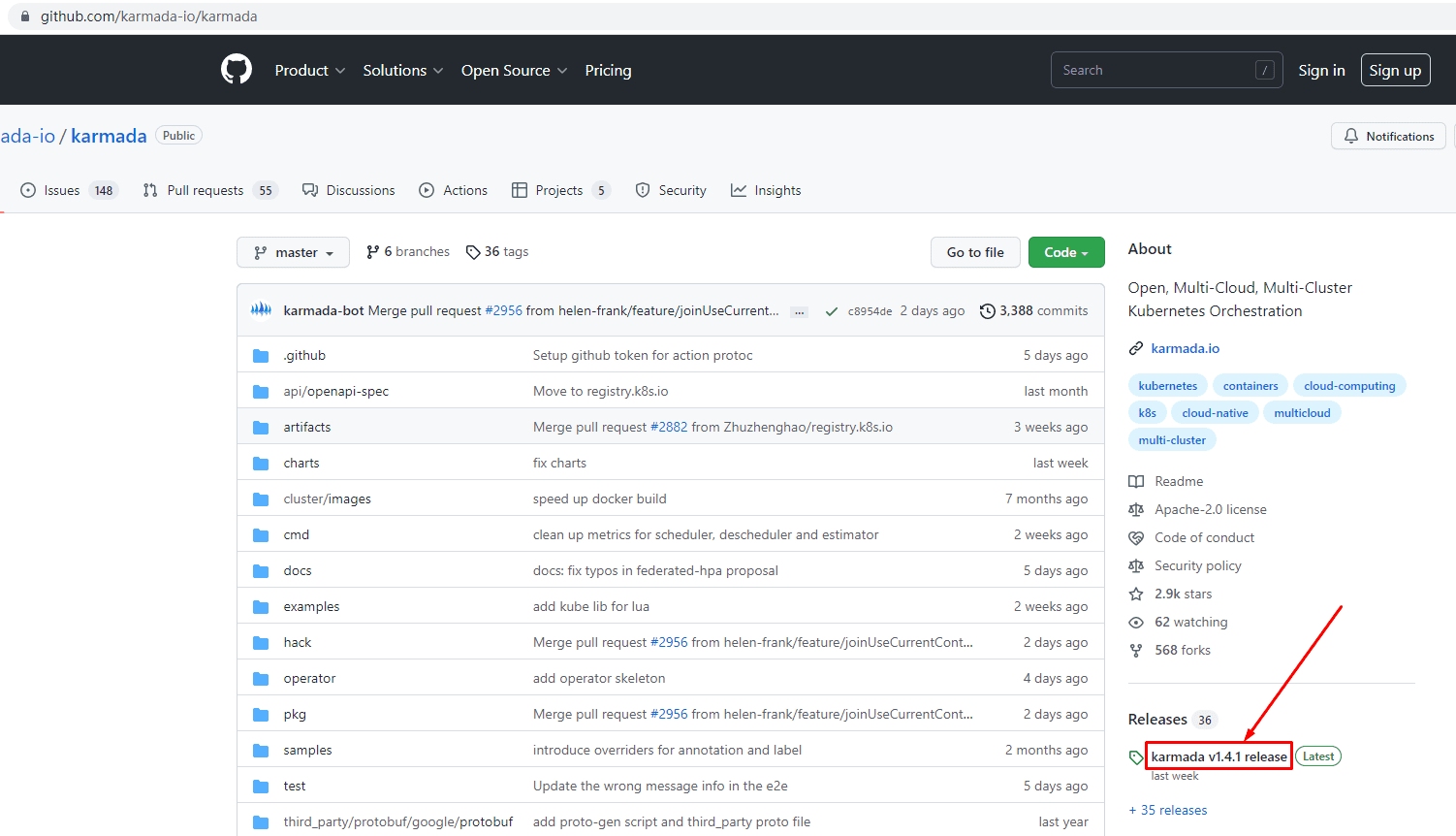Click the fork icon beside 568 forks

point(1136,651)
